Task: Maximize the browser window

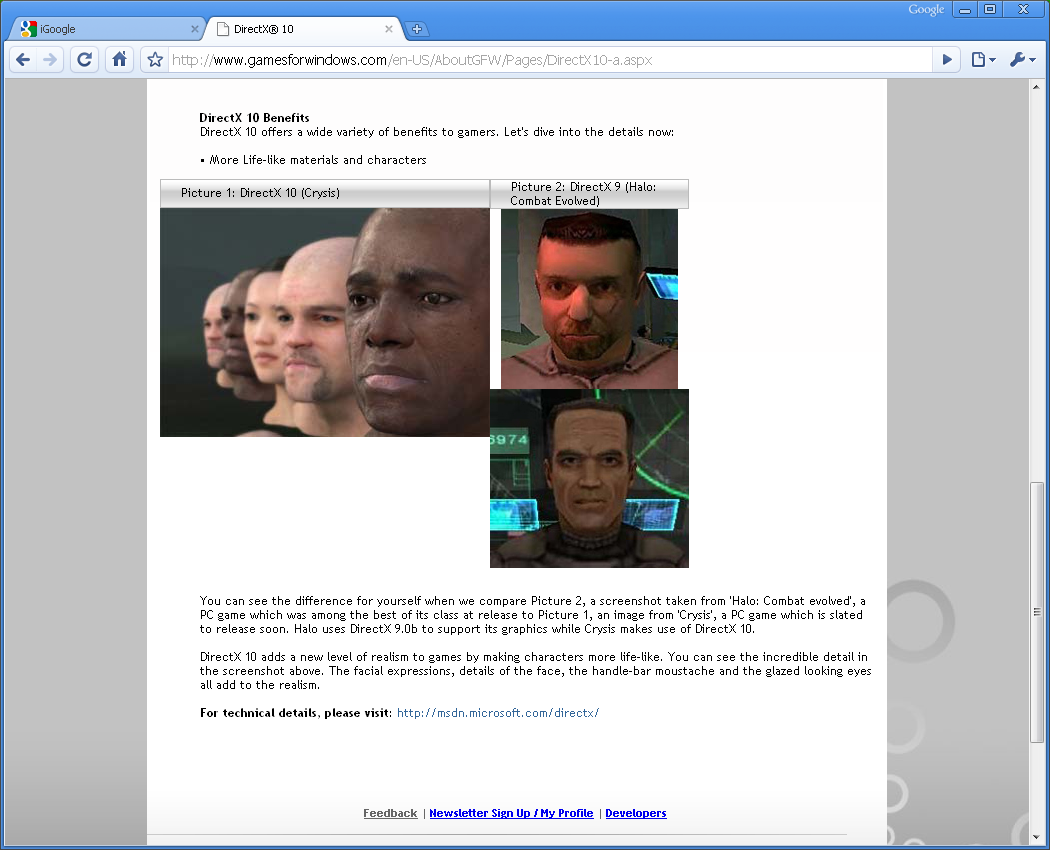Action: [990, 9]
